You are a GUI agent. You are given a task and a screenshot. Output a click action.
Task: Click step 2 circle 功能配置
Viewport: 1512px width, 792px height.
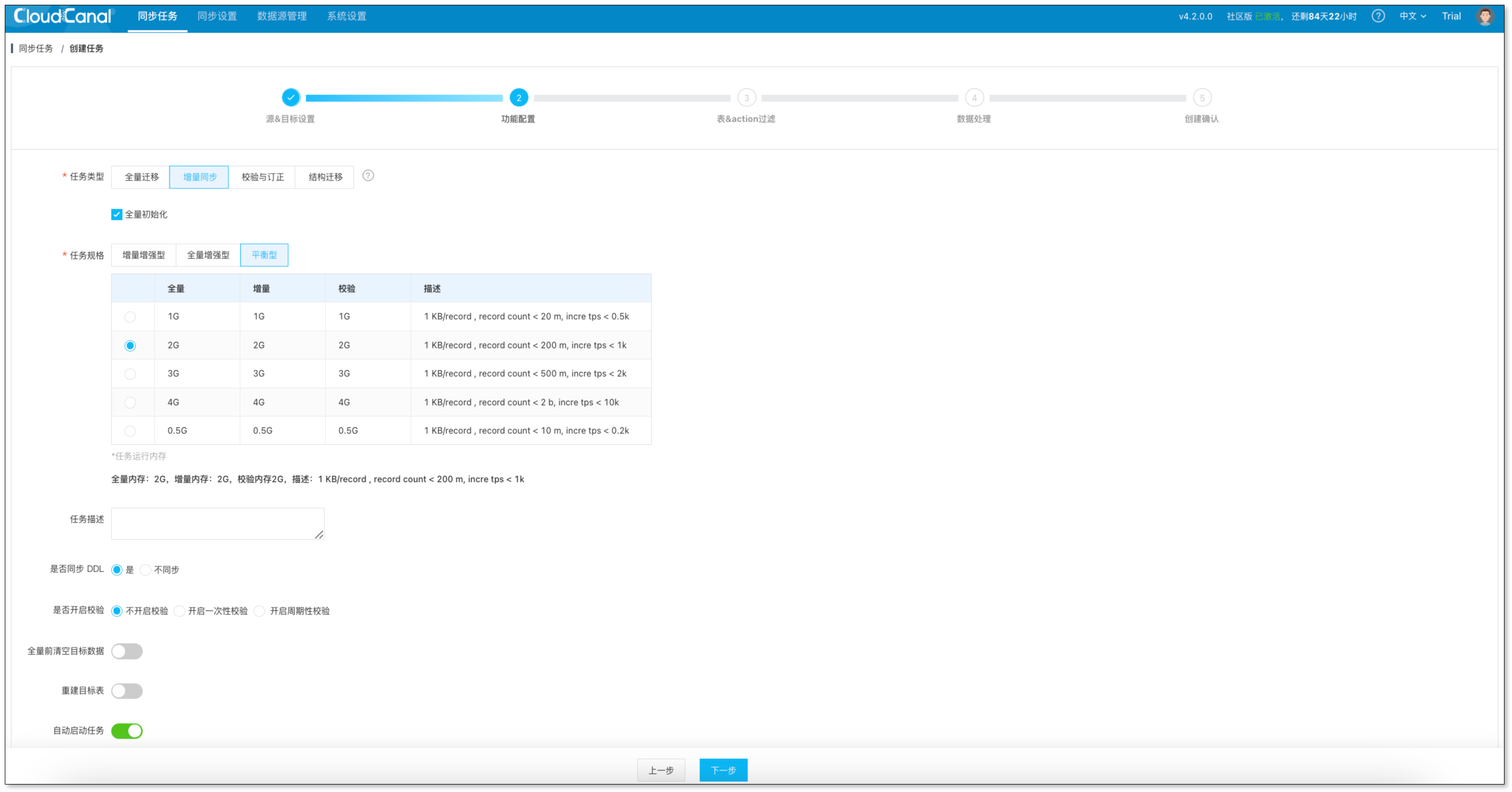518,98
